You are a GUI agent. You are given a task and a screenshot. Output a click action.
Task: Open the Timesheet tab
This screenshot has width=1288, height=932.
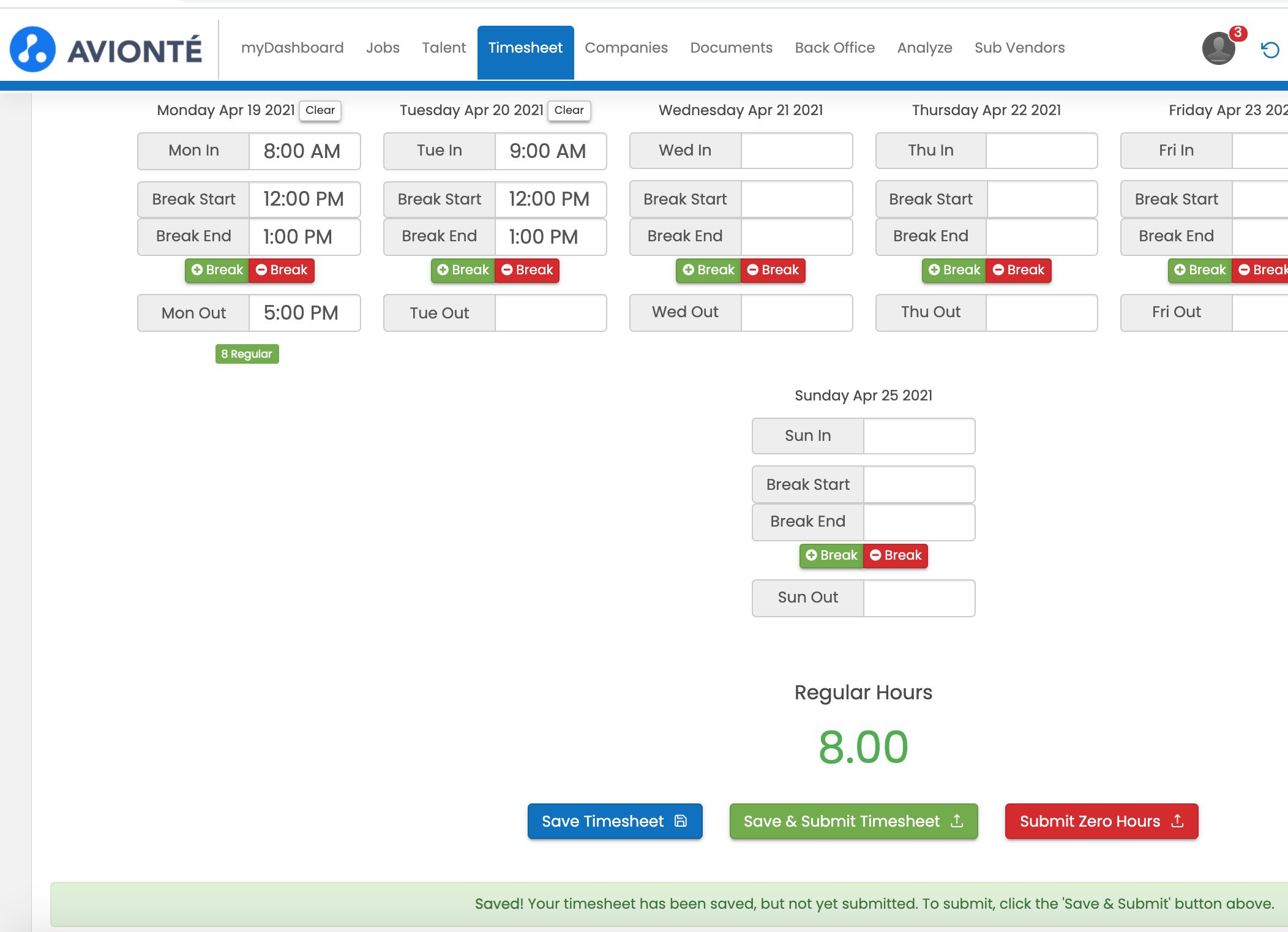point(525,48)
